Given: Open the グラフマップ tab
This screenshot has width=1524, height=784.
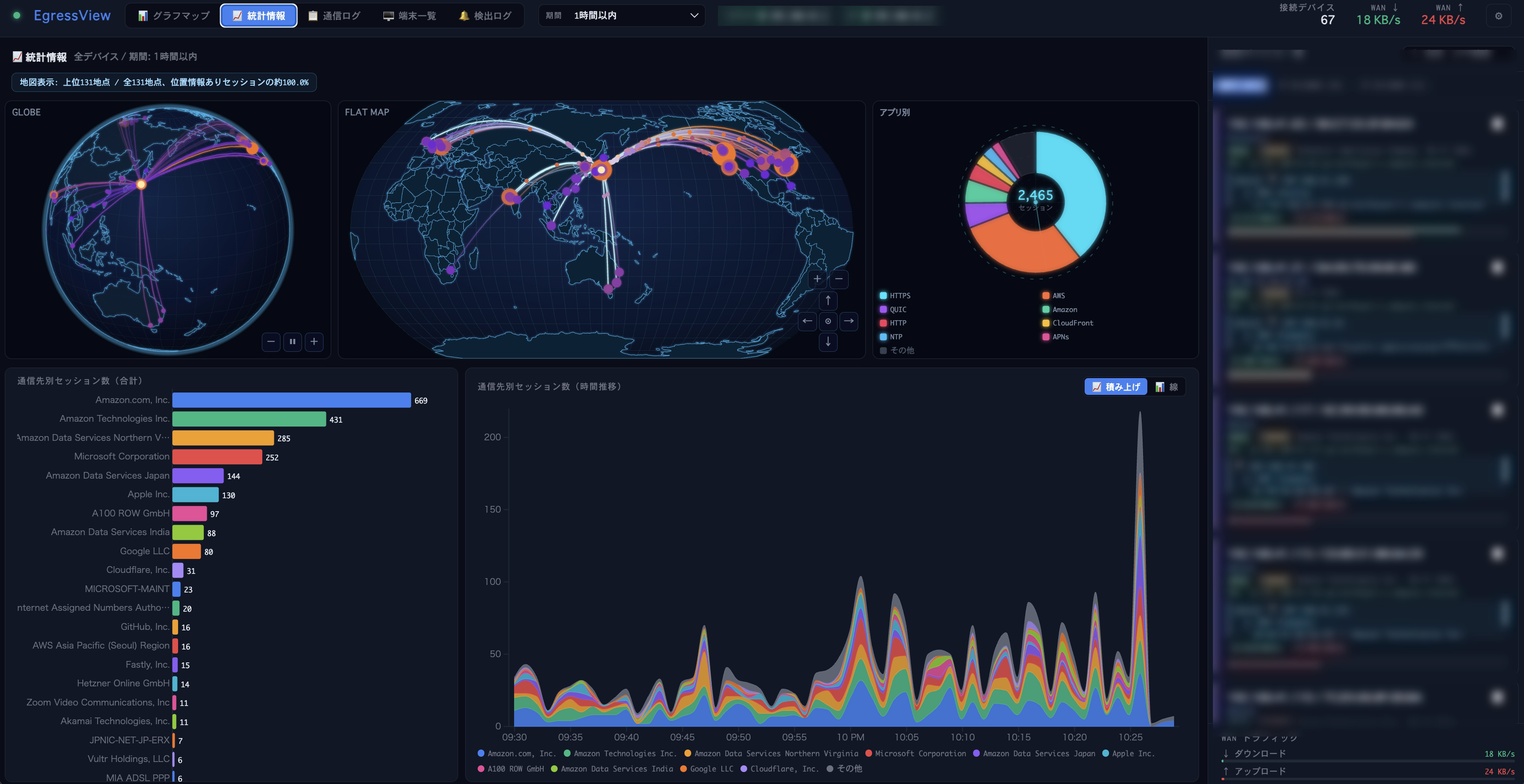Looking at the screenshot, I should point(174,16).
